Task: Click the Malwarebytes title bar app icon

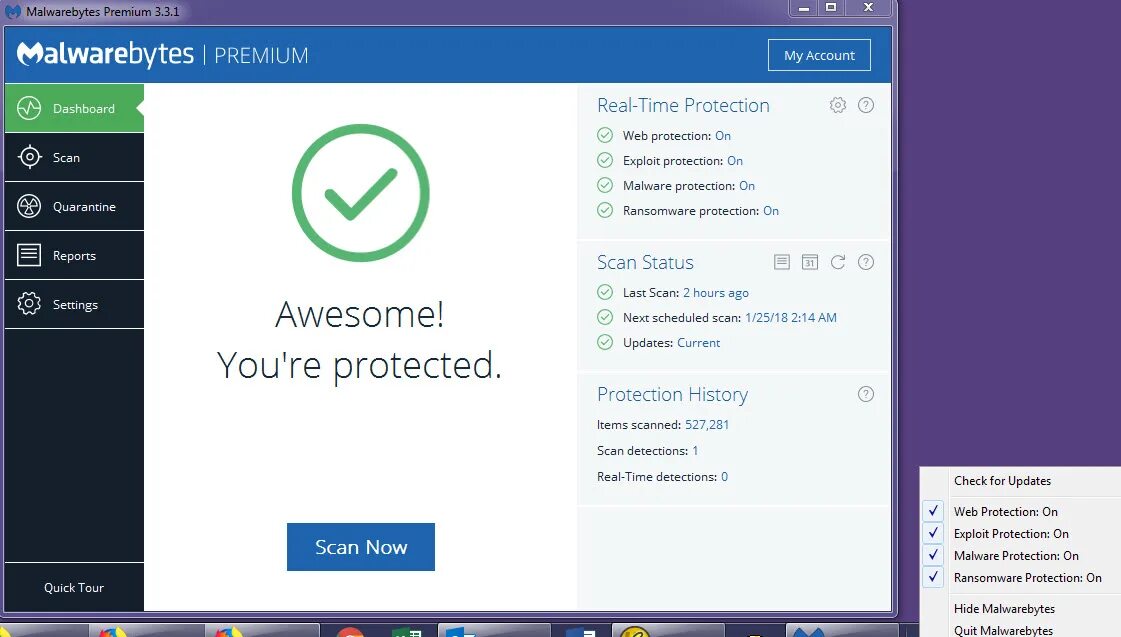Action: [x=13, y=11]
